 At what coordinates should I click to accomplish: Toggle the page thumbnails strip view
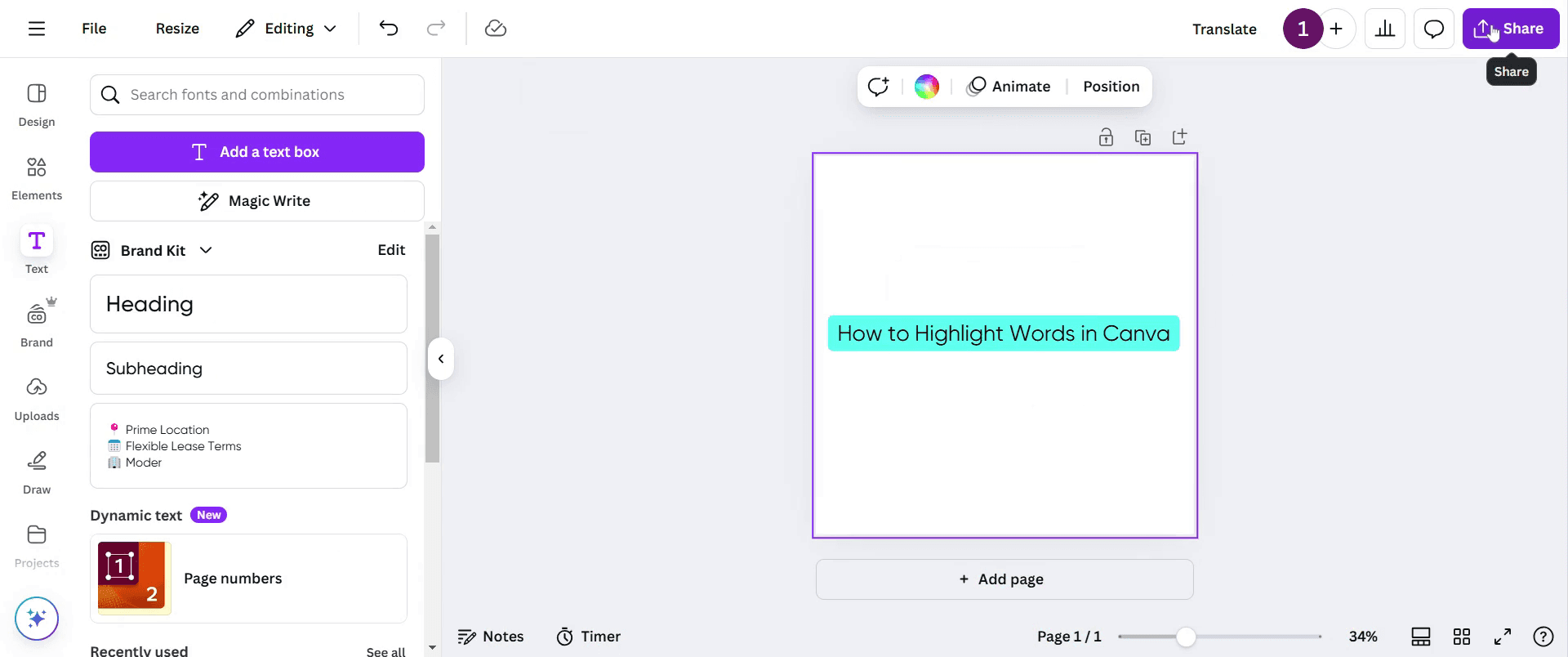pos(1421,637)
